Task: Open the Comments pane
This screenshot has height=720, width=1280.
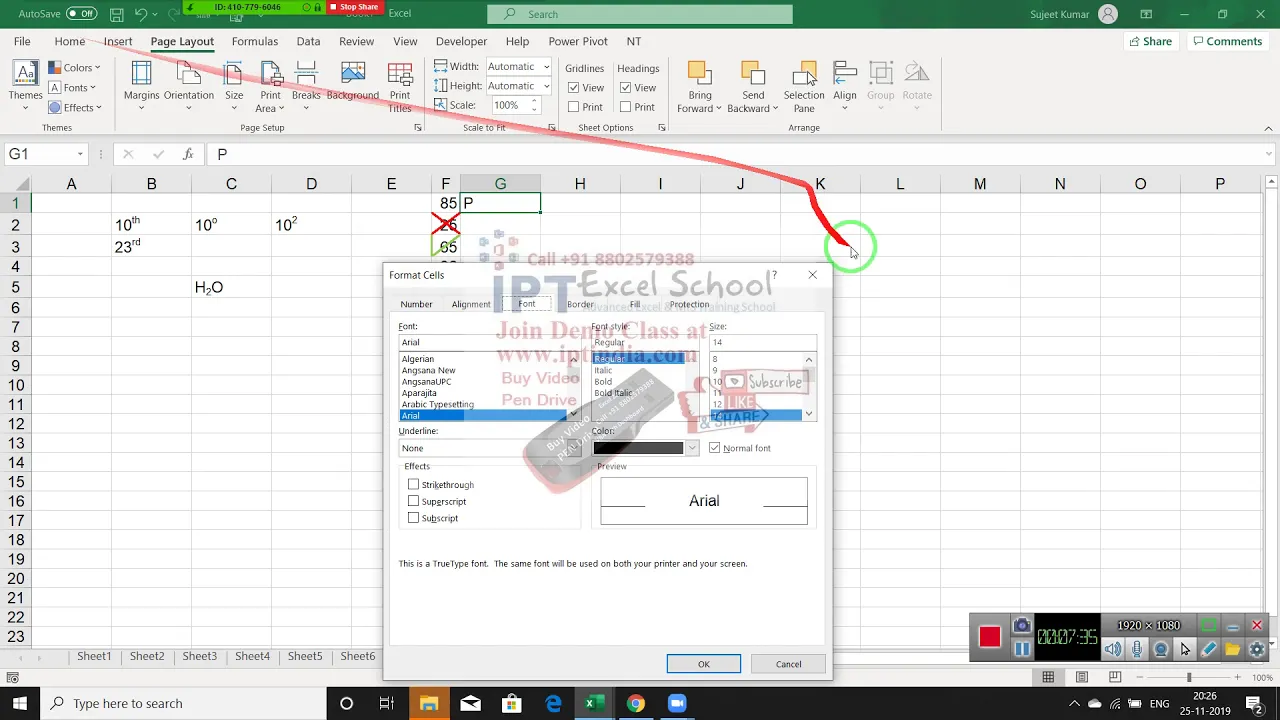Action: [x=1227, y=41]
